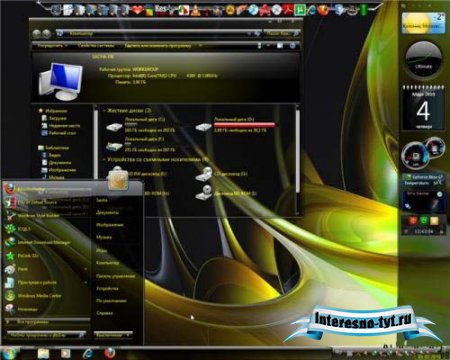450x360 pixels.
Task: Open Internet Download Manager in Start menu
Action: (x=47, y=242)
